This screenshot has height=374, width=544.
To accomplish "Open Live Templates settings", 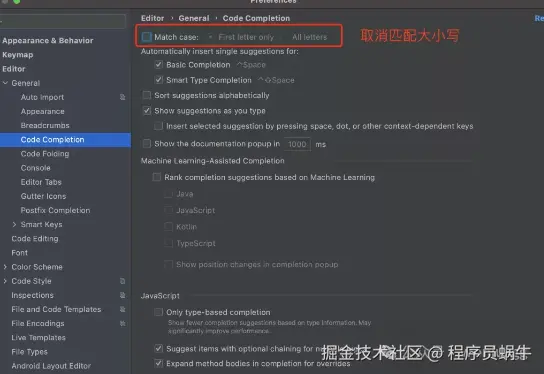I will 39,338.
